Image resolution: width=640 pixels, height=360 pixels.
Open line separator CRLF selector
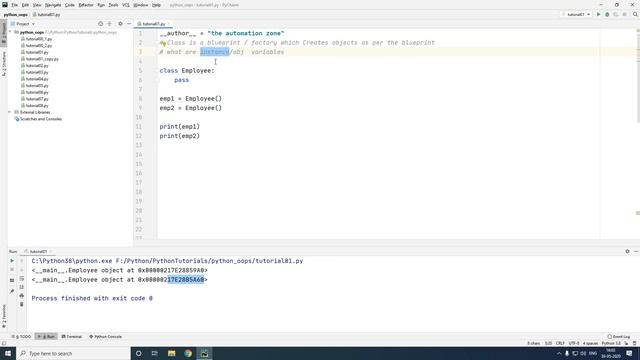(x=560, y=343)
